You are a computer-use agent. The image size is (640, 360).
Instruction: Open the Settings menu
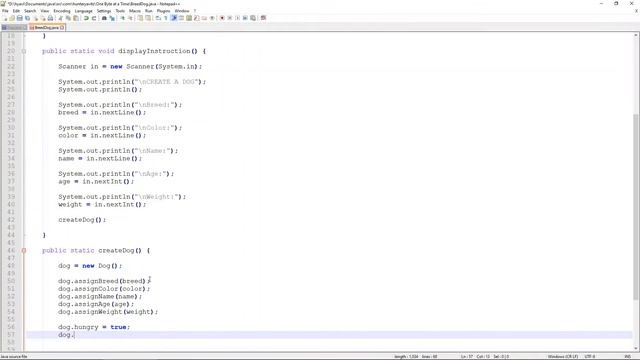104,11
